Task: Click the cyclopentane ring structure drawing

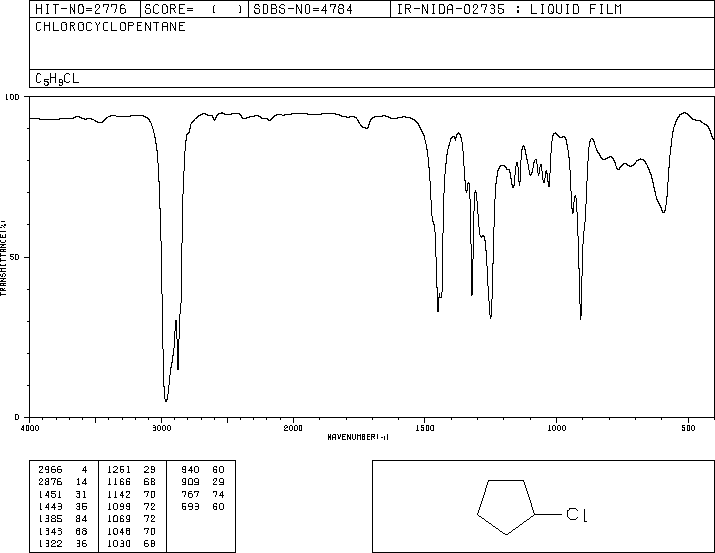Action: point(506,507)
